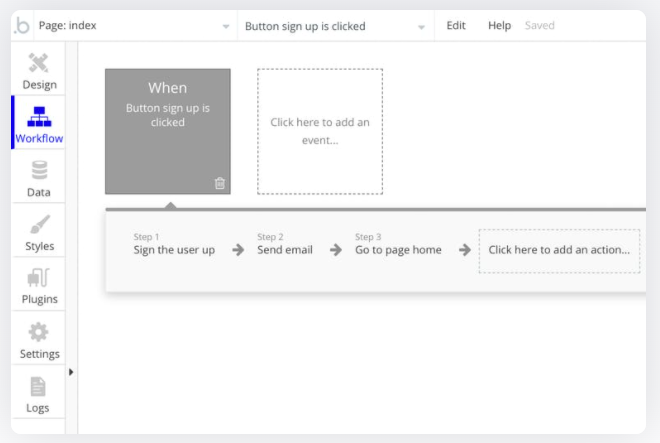Open the Styles brush icon
This screenshot has height=443, width=660.
pos(39,226)
